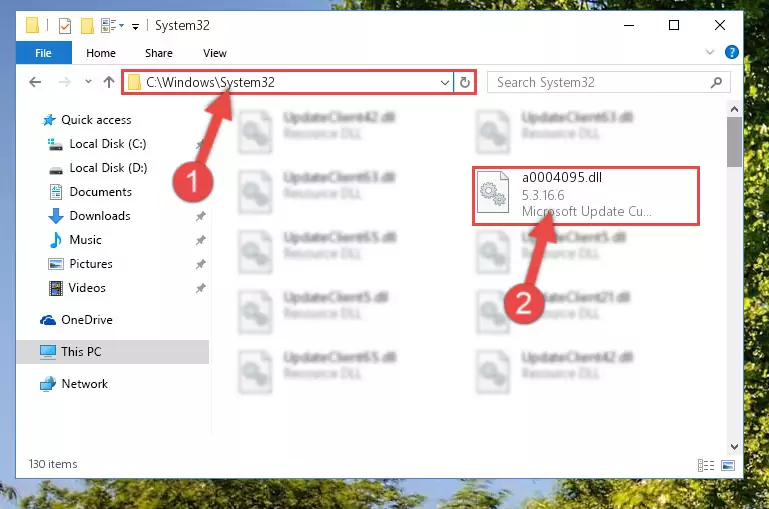Expand the ribbon using the chevron
Image resolution: width=769 pixels, height=509 pixels.
coord(709,52)
